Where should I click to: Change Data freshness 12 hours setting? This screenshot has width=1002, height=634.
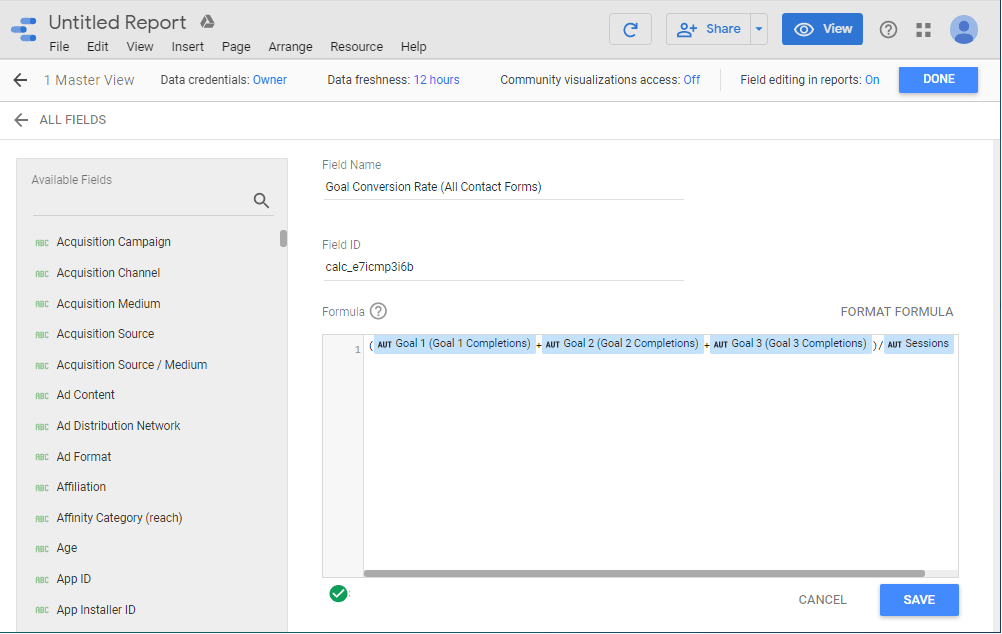436,80
